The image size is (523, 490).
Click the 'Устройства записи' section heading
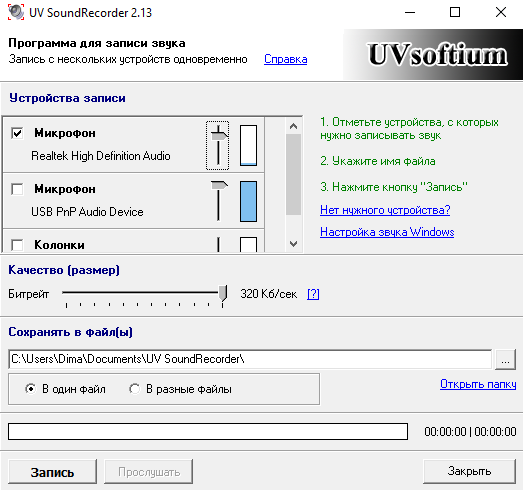(x=67, y=98)
